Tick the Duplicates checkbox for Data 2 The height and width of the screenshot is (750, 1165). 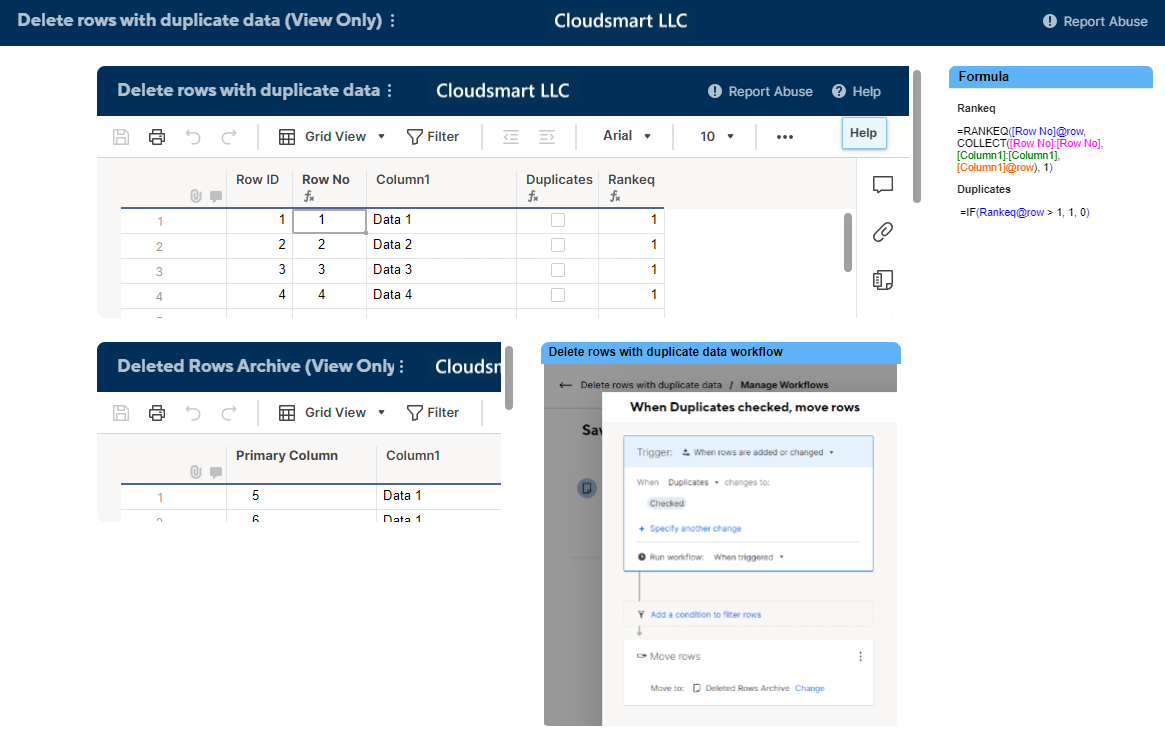(x=558, y=245)
